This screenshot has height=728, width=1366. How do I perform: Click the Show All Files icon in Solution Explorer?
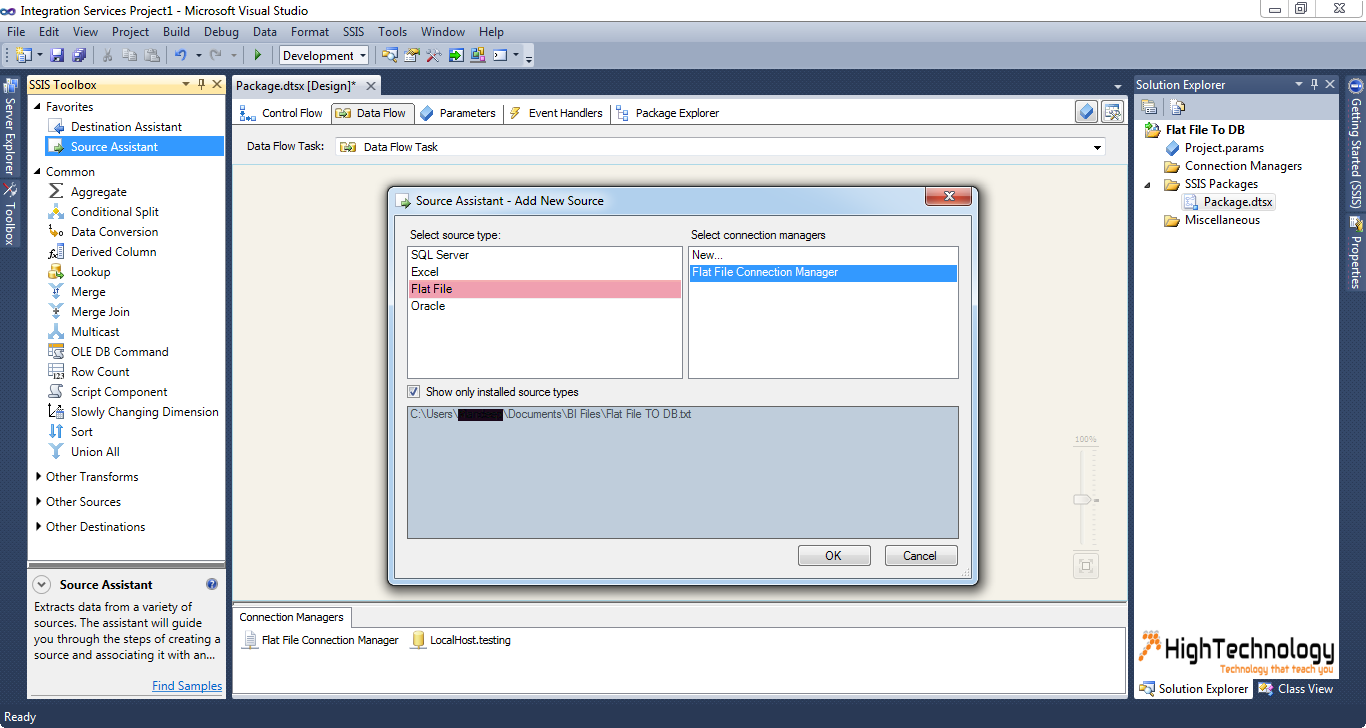pyautogui.click(x=1178, y=107)
